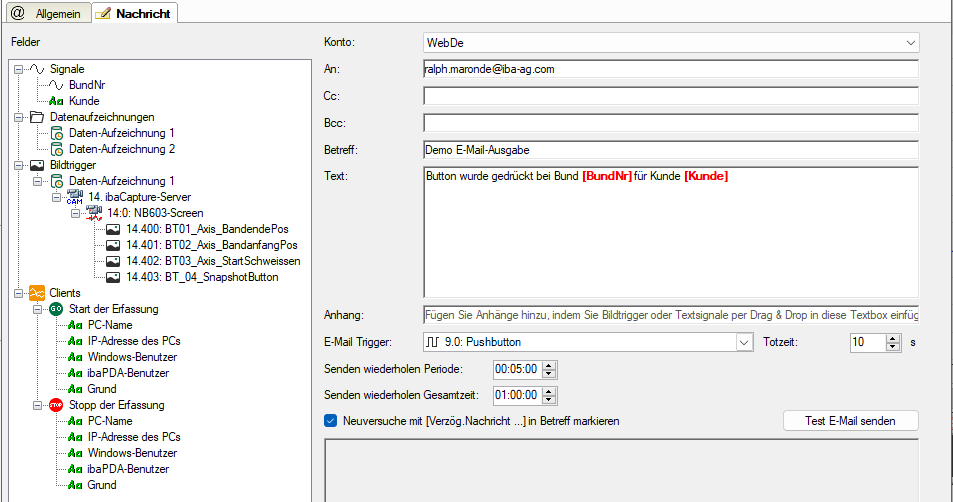Collapse the Stopp der Erfassung node

coord(38,405)
